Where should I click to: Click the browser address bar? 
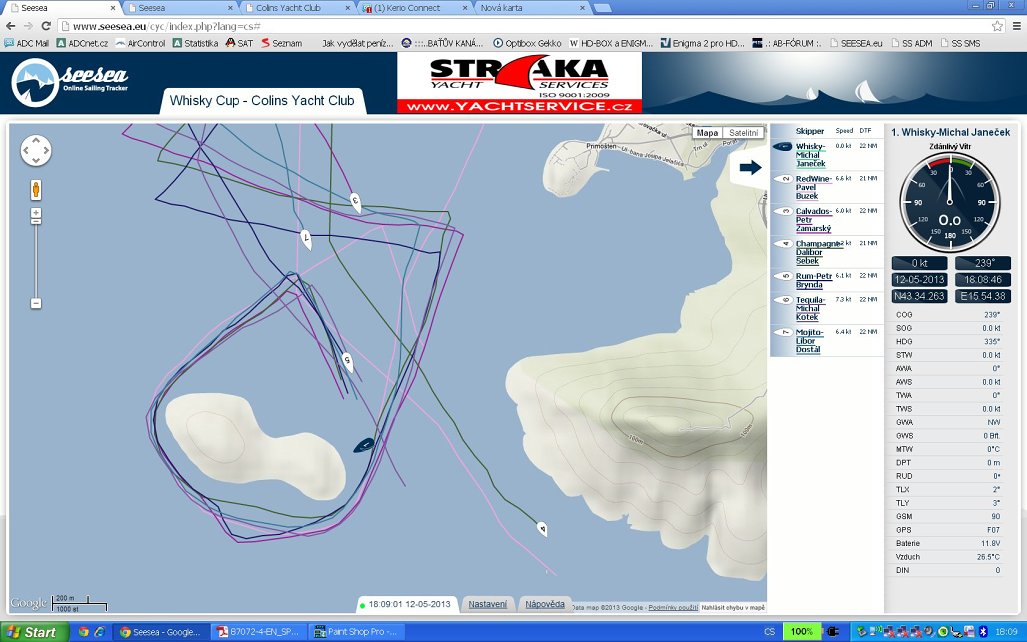tap(500, 25)
